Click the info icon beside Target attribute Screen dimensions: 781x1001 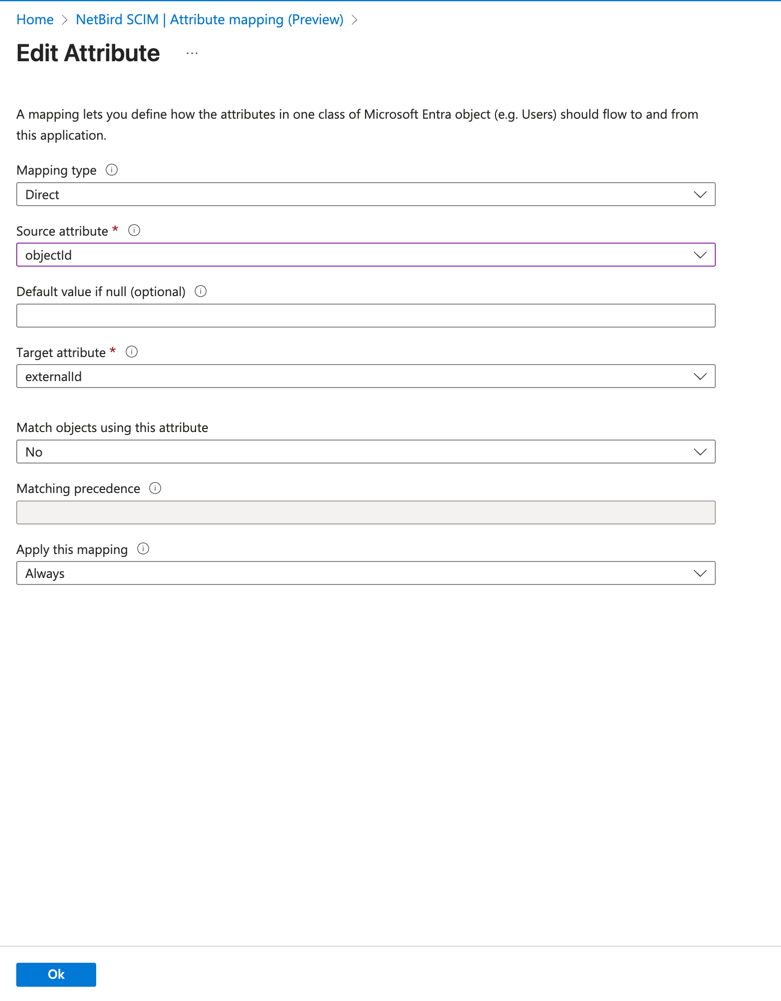[131, 351]
